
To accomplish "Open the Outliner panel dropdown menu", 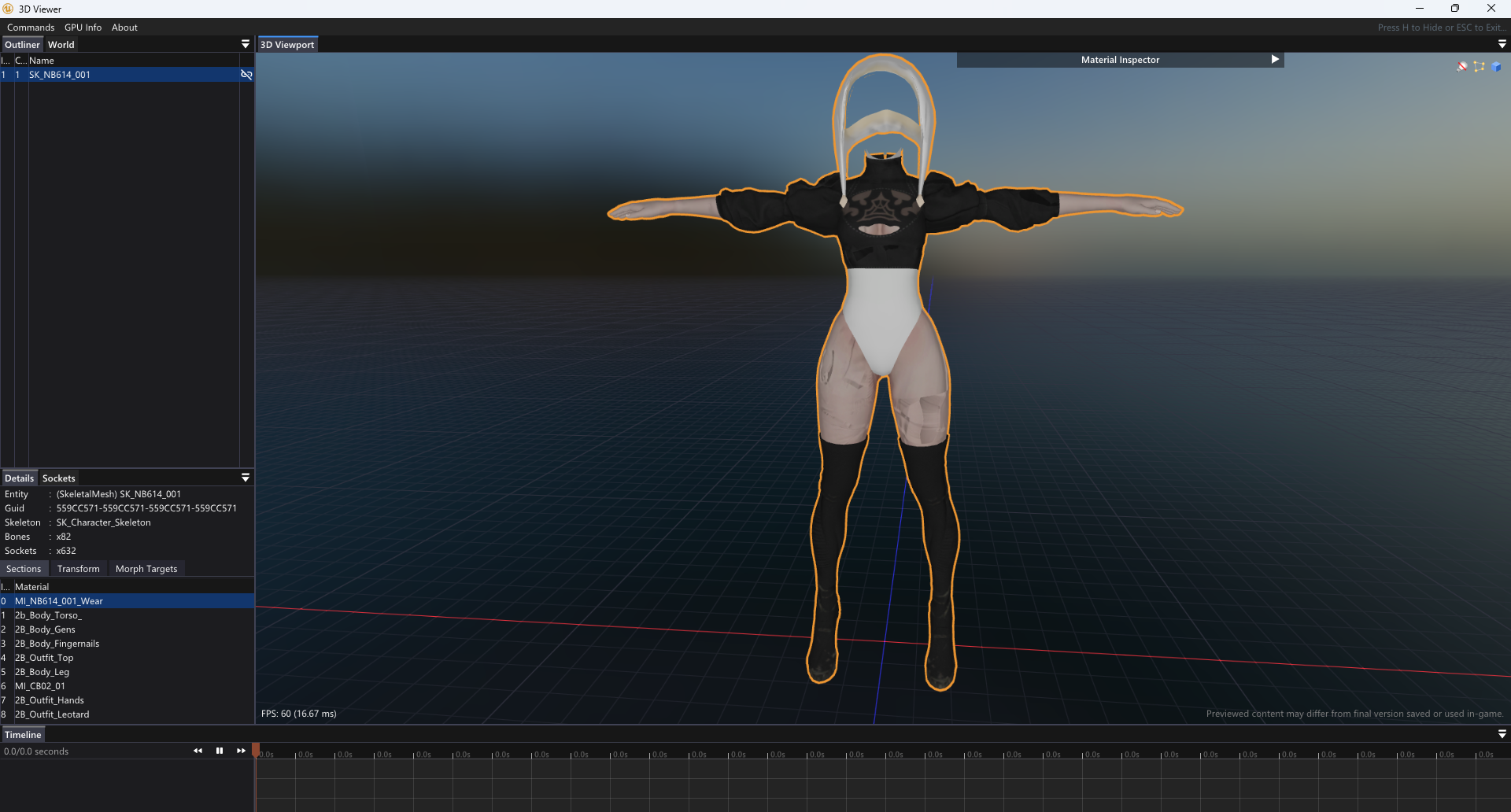I will pos(246,44).
